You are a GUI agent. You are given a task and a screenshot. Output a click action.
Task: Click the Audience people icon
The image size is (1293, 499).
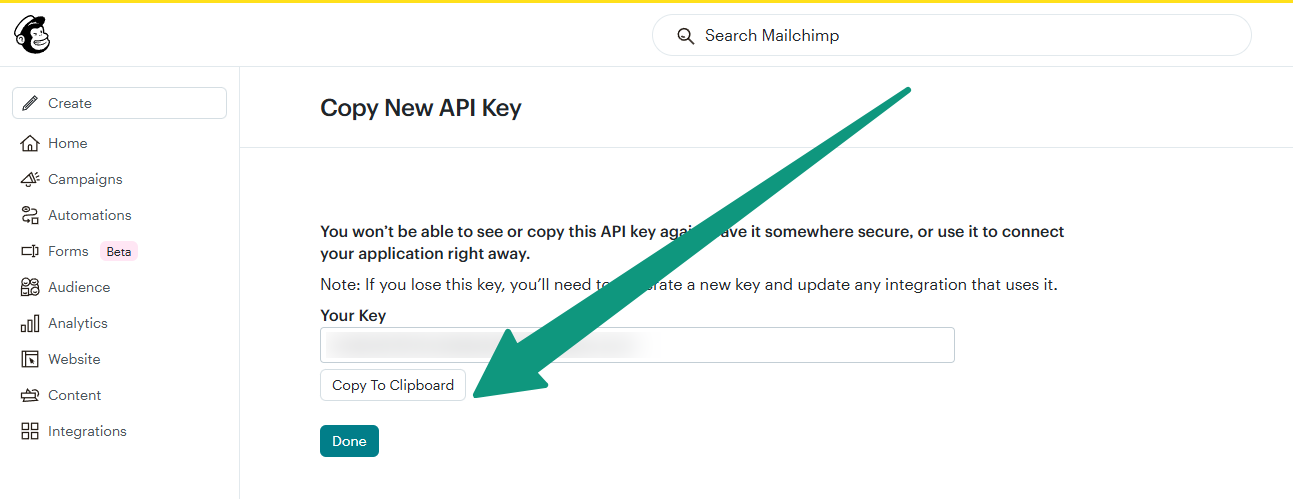click(x=30, y=287)
